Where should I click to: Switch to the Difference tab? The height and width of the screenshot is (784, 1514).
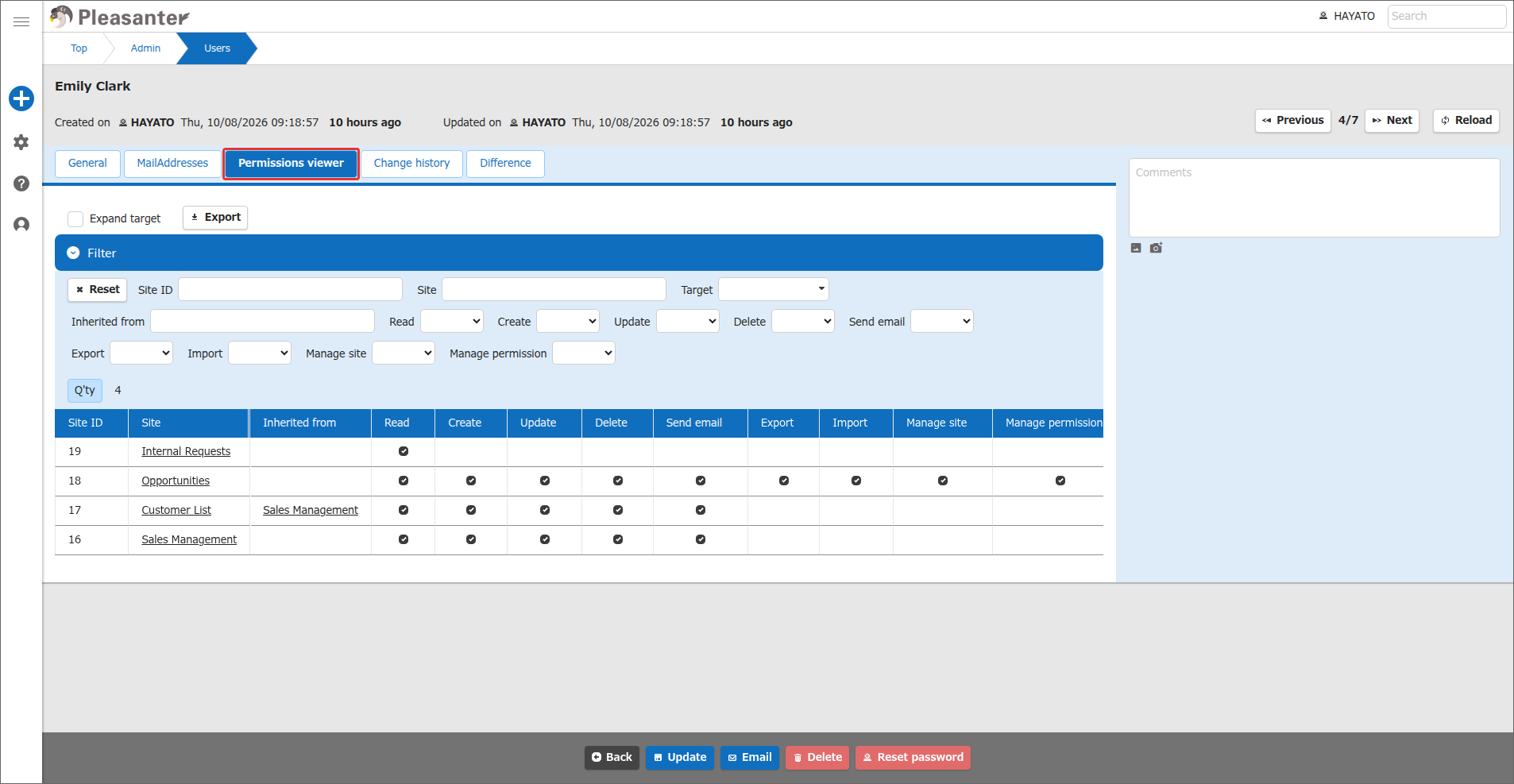(x=505, y=163)
